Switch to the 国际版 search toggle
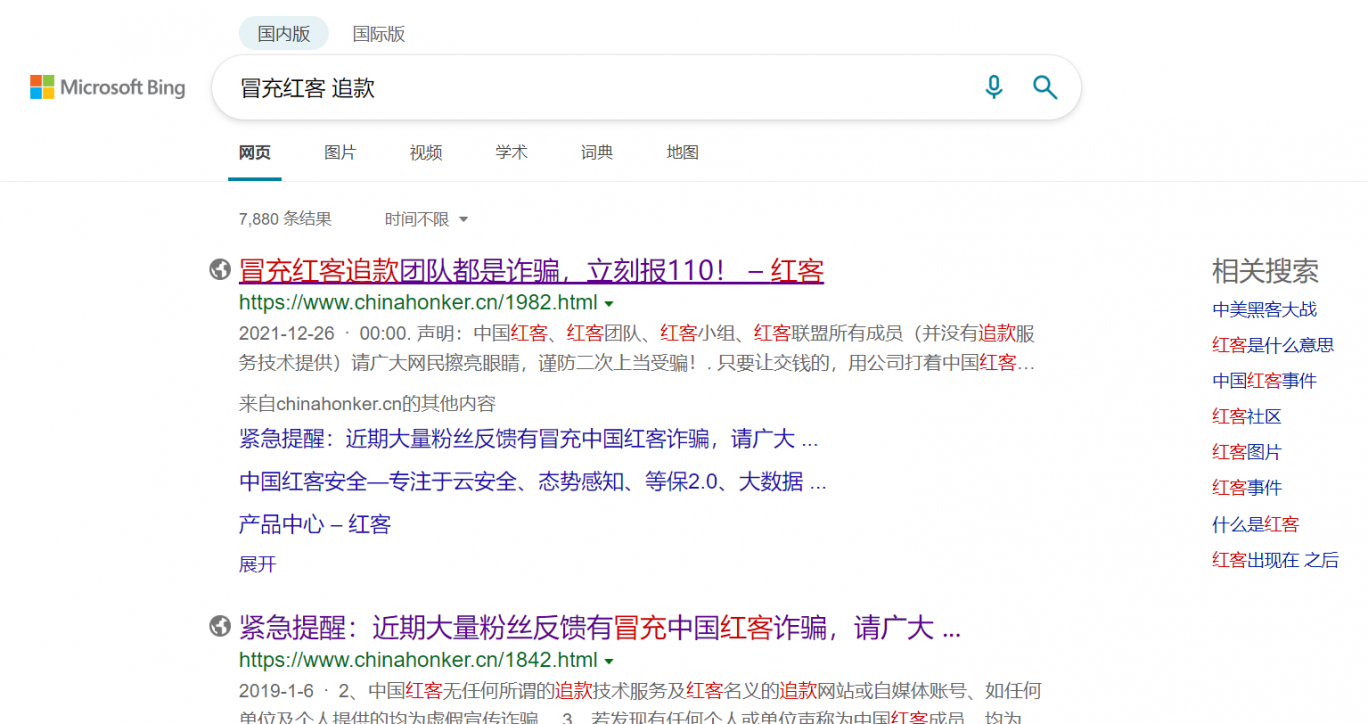This screenshot has height=724, width=1368. tap(379, 33)
